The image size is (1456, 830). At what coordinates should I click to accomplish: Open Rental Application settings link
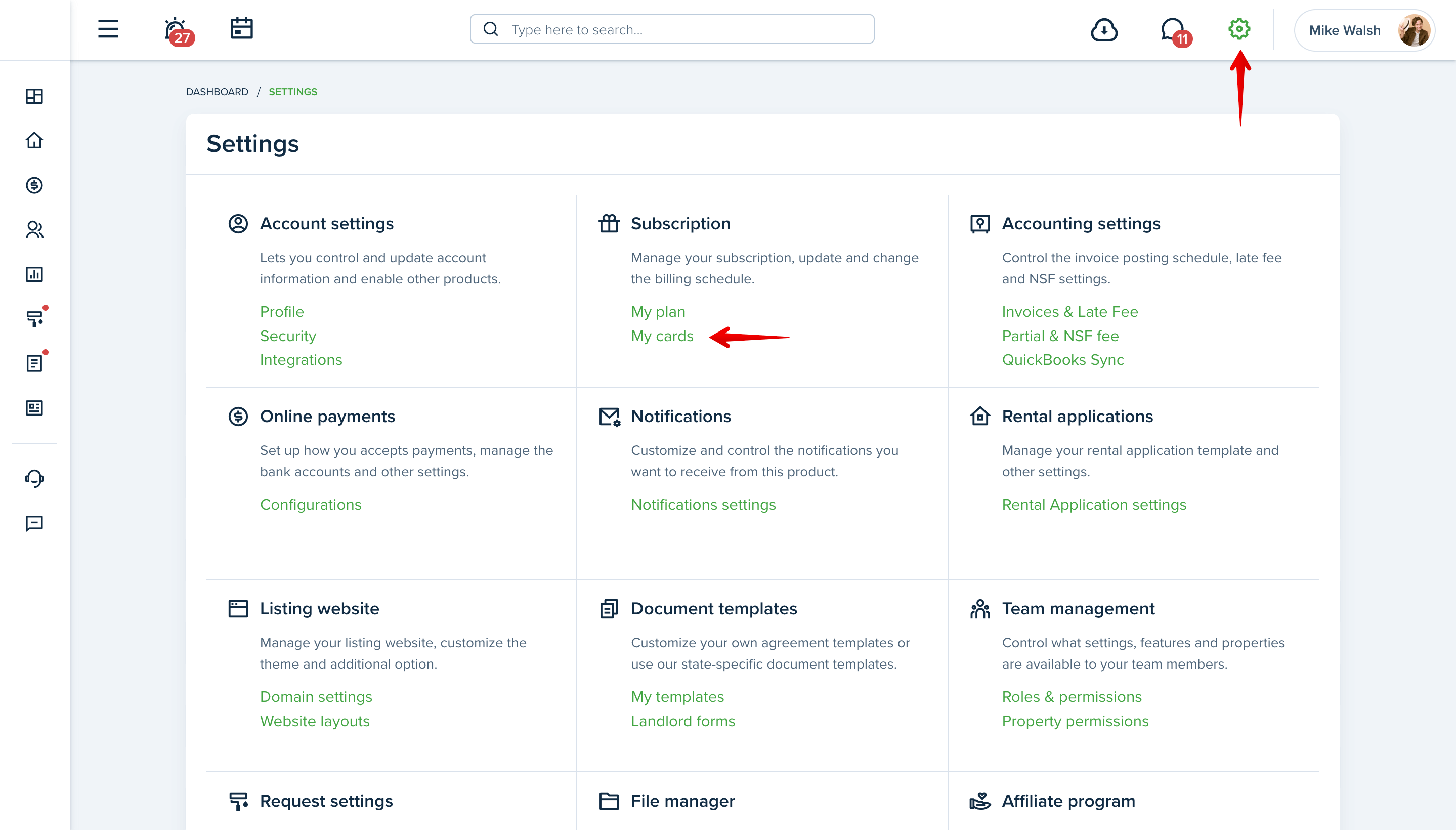(x=1094, y=505)
